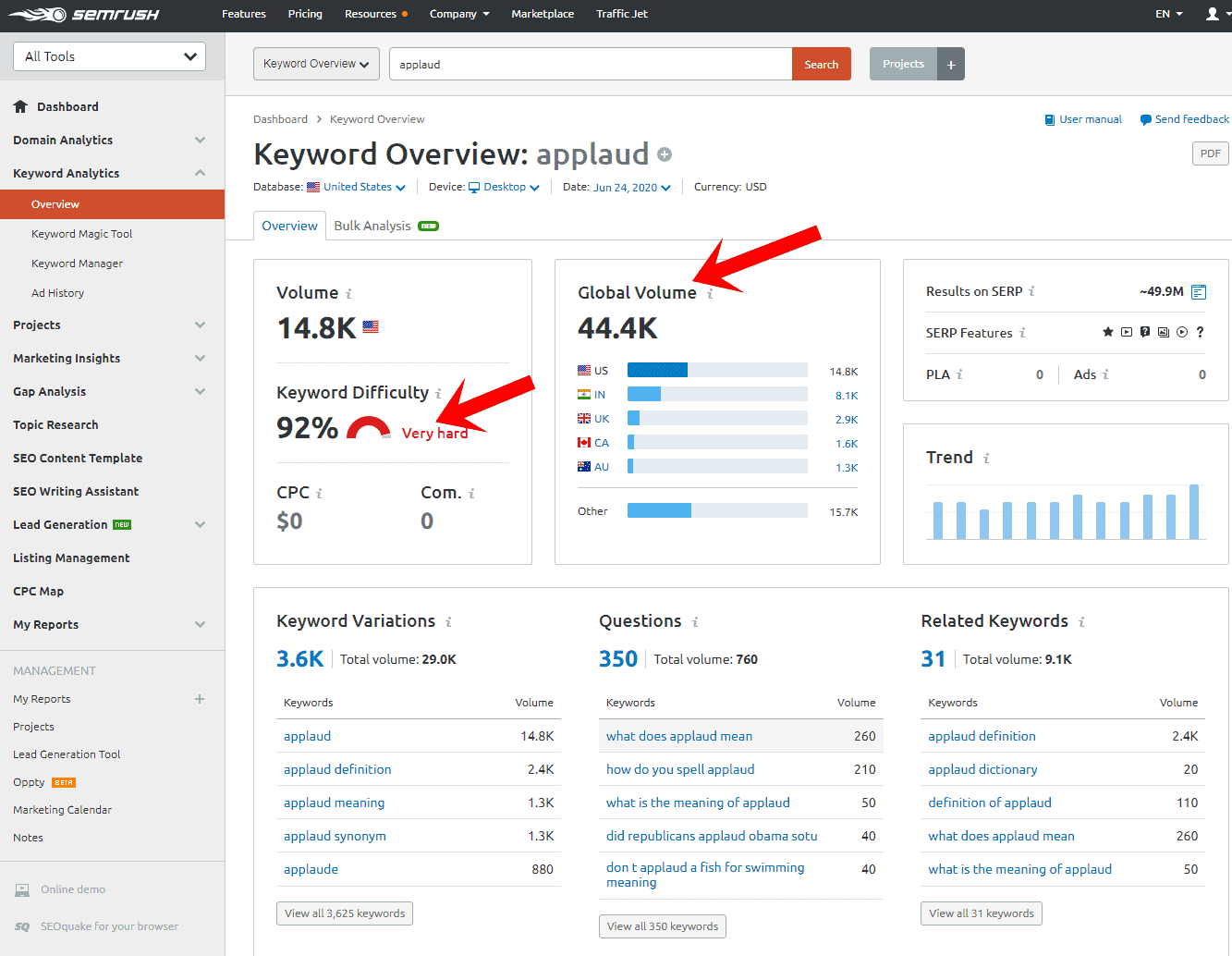Switch to the Bulk Analysis tab
The image size is (1232, 956).
tap(372, 226)
